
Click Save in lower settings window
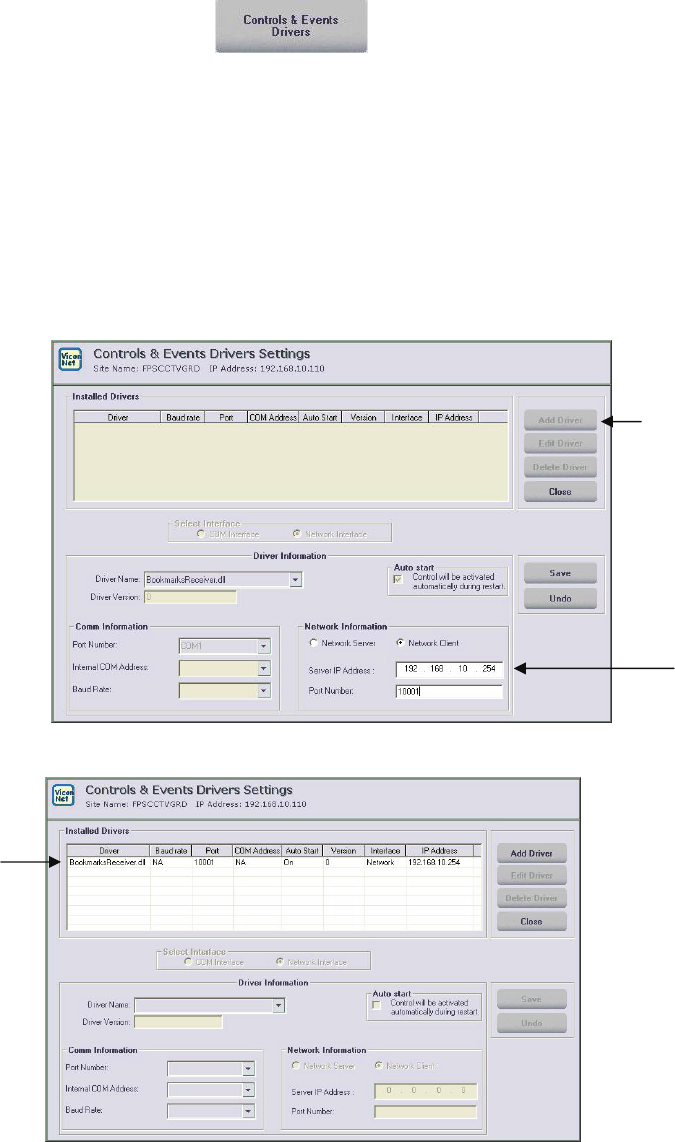point(532,1000)
